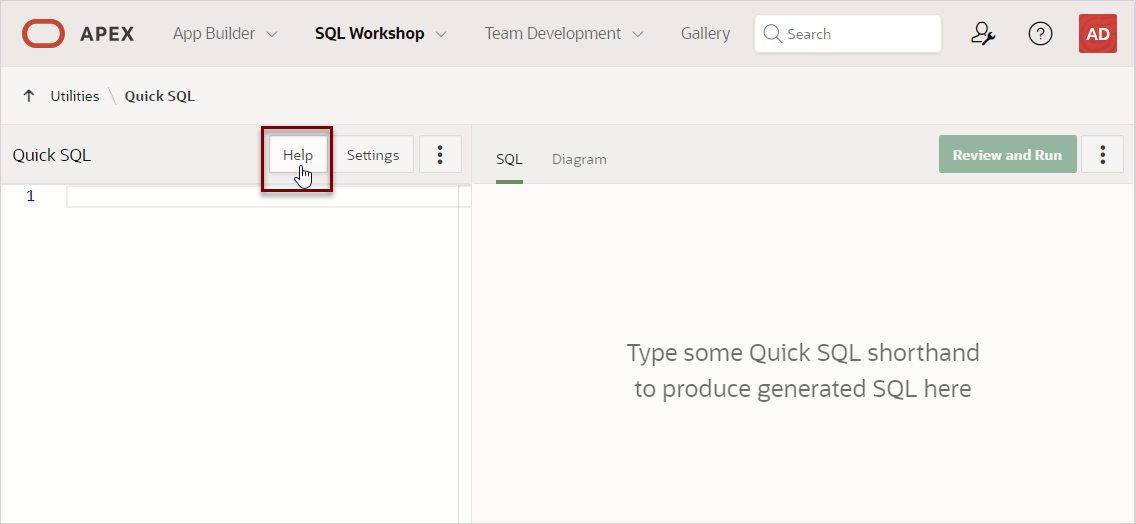Open Quick SQL Settings
This screenshot has width=1136, height=524.
(372, 154)
